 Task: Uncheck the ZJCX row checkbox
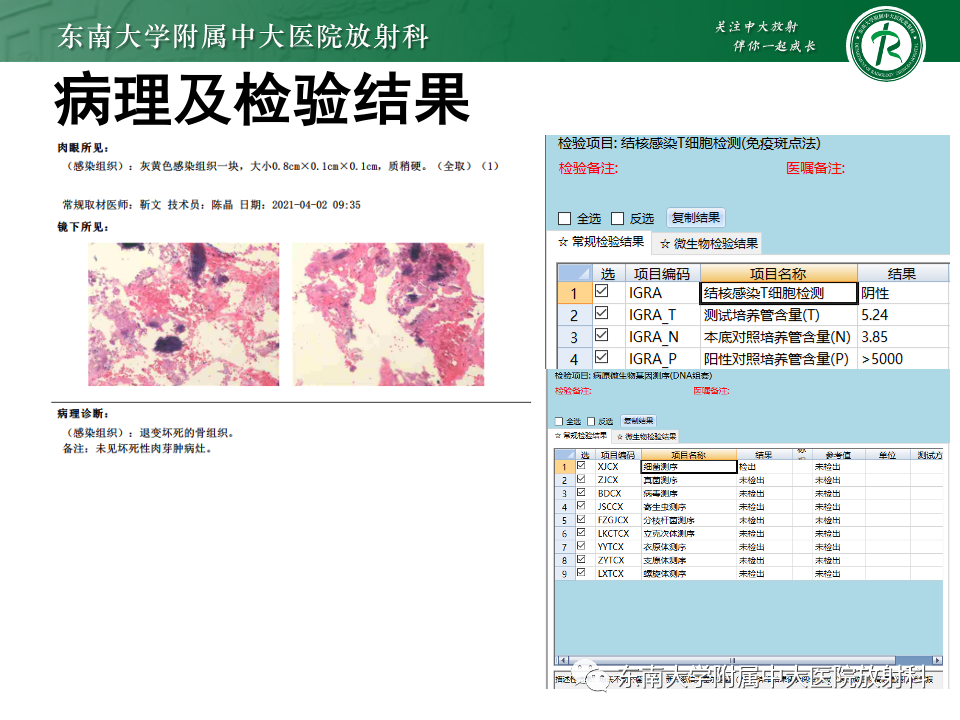tap(581, 479)
